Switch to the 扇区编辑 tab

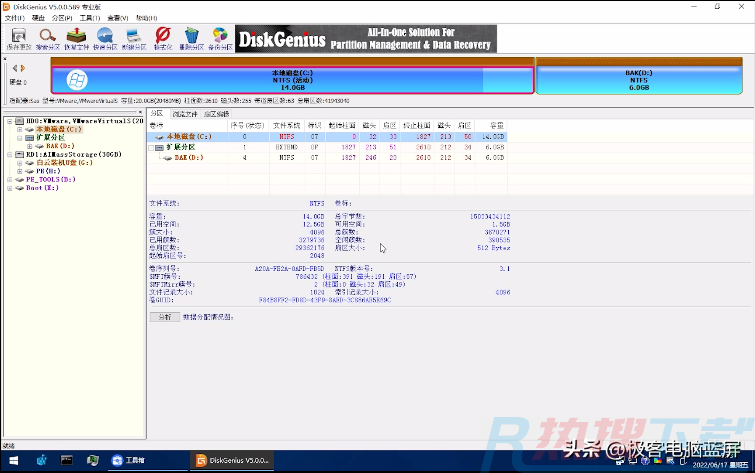point(216,114)
